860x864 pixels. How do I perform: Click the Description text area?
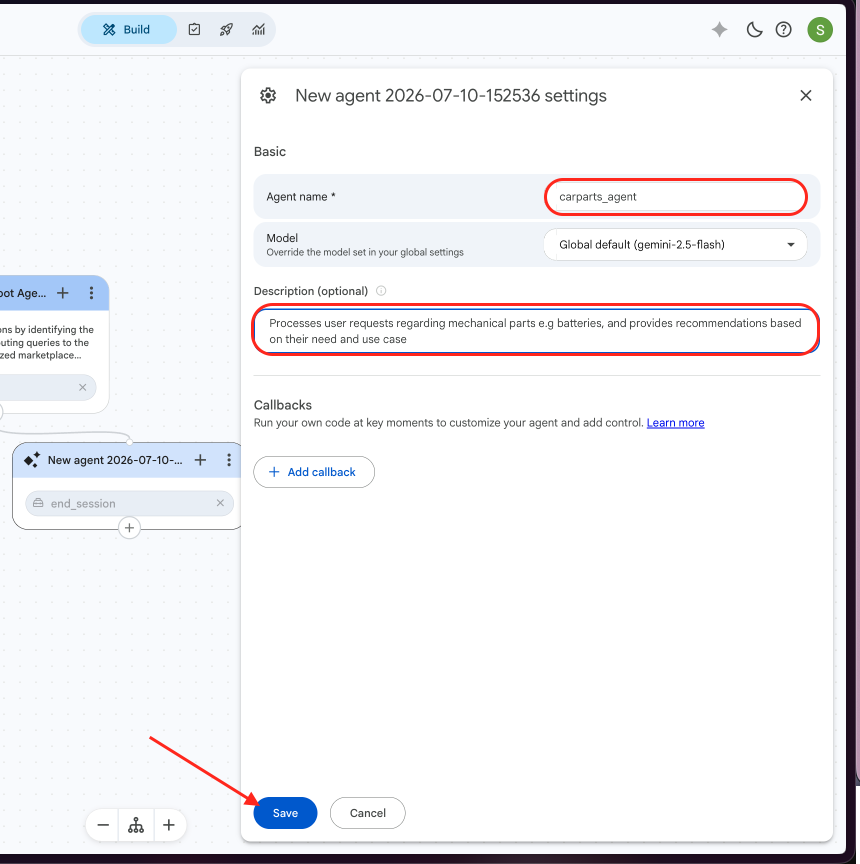pos(536,331)
